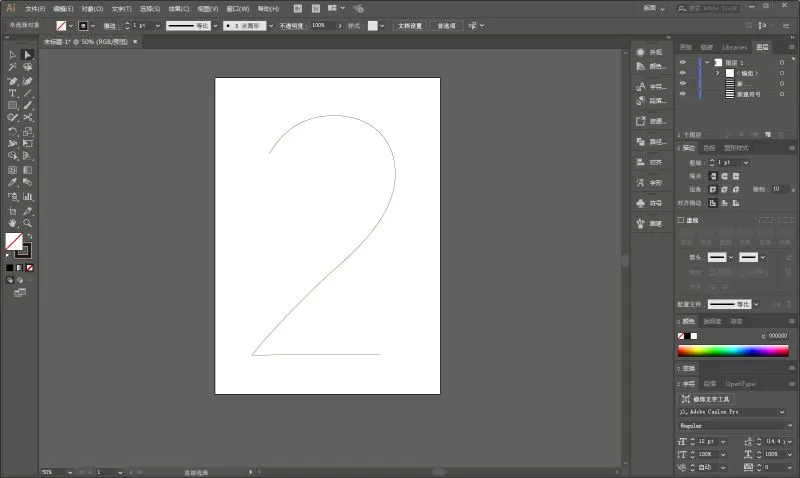Open stroke weight dropdown in control bar
The height and width of the screenshot is (478, 800).
click(158, 26)
